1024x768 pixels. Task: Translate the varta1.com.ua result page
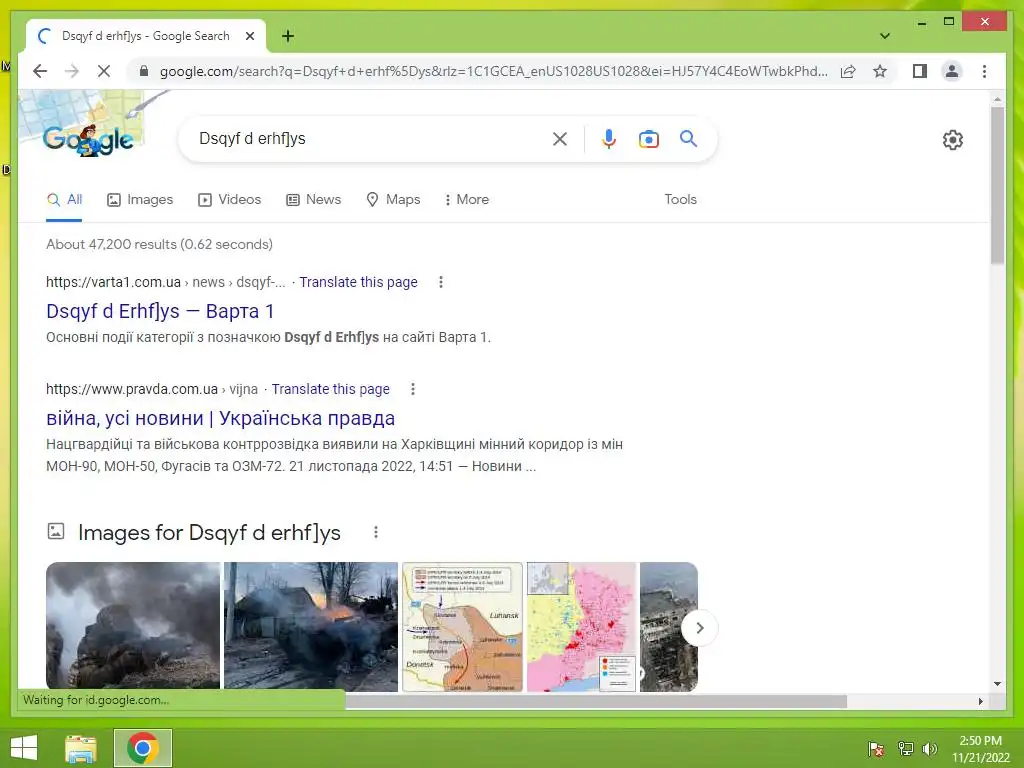[x=358, y=282]
